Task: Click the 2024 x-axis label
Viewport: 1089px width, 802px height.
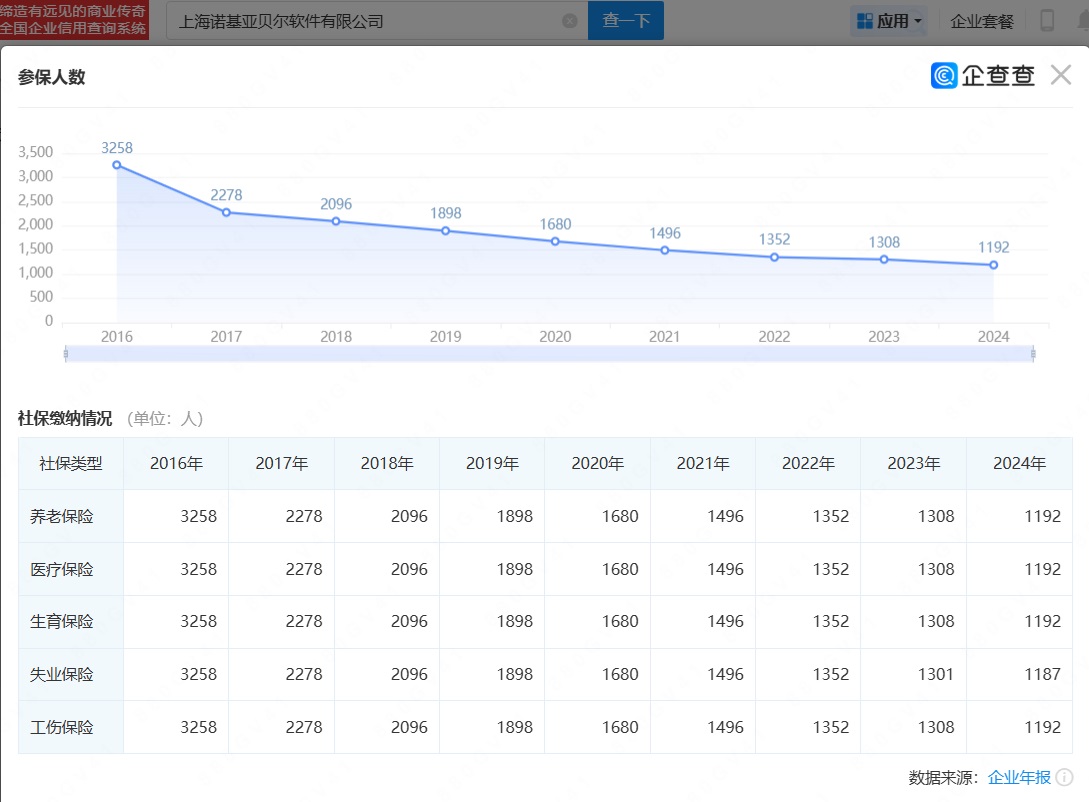Action: click(994, 337)
